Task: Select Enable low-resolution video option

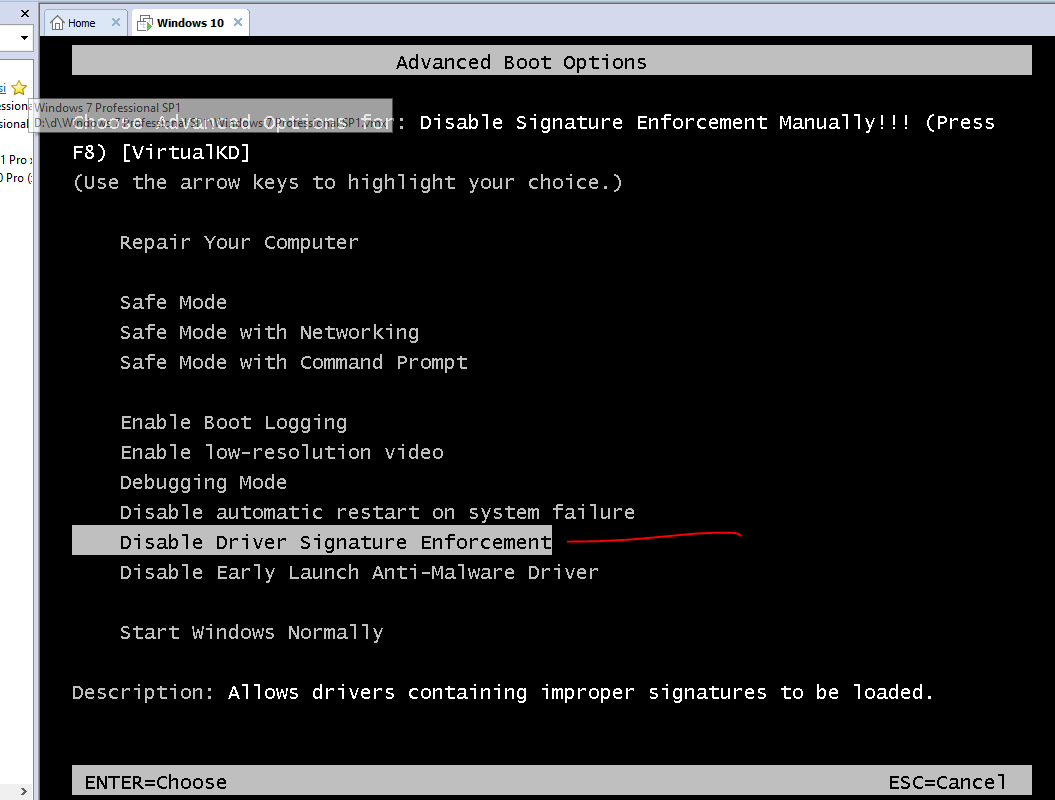Action: click(x=281, y=453)
